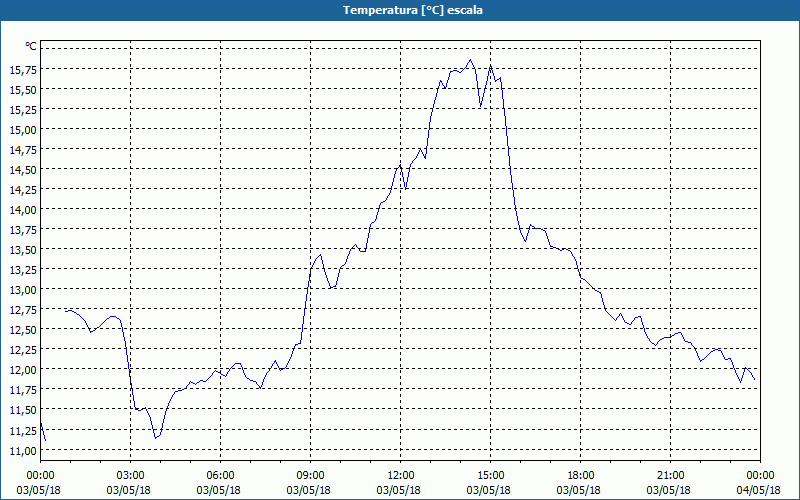Select the 13,75 y-axis tick label
Screen dimensions: 800x500
coord(23,230)
